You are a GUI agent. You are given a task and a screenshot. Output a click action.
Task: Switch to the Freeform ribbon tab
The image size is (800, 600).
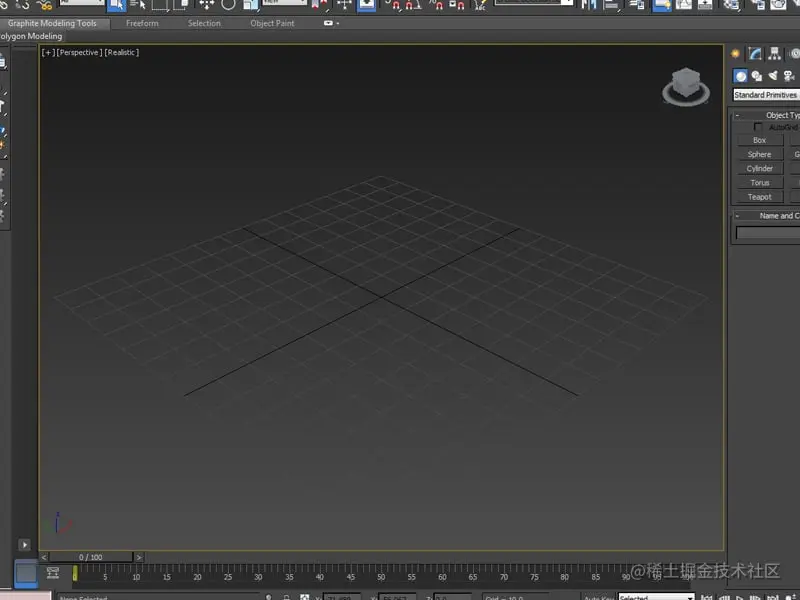tap(142, 23)
